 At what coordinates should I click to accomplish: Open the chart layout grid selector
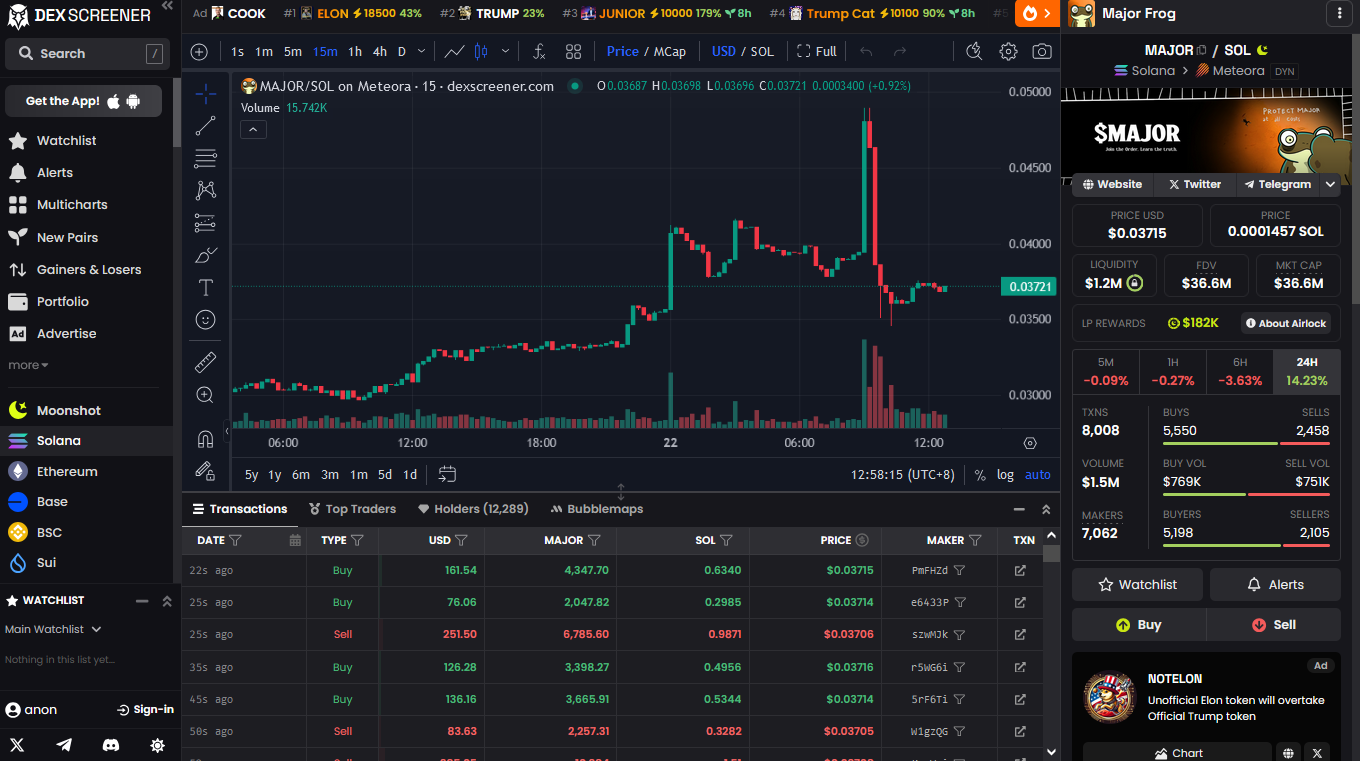point(573,51)
